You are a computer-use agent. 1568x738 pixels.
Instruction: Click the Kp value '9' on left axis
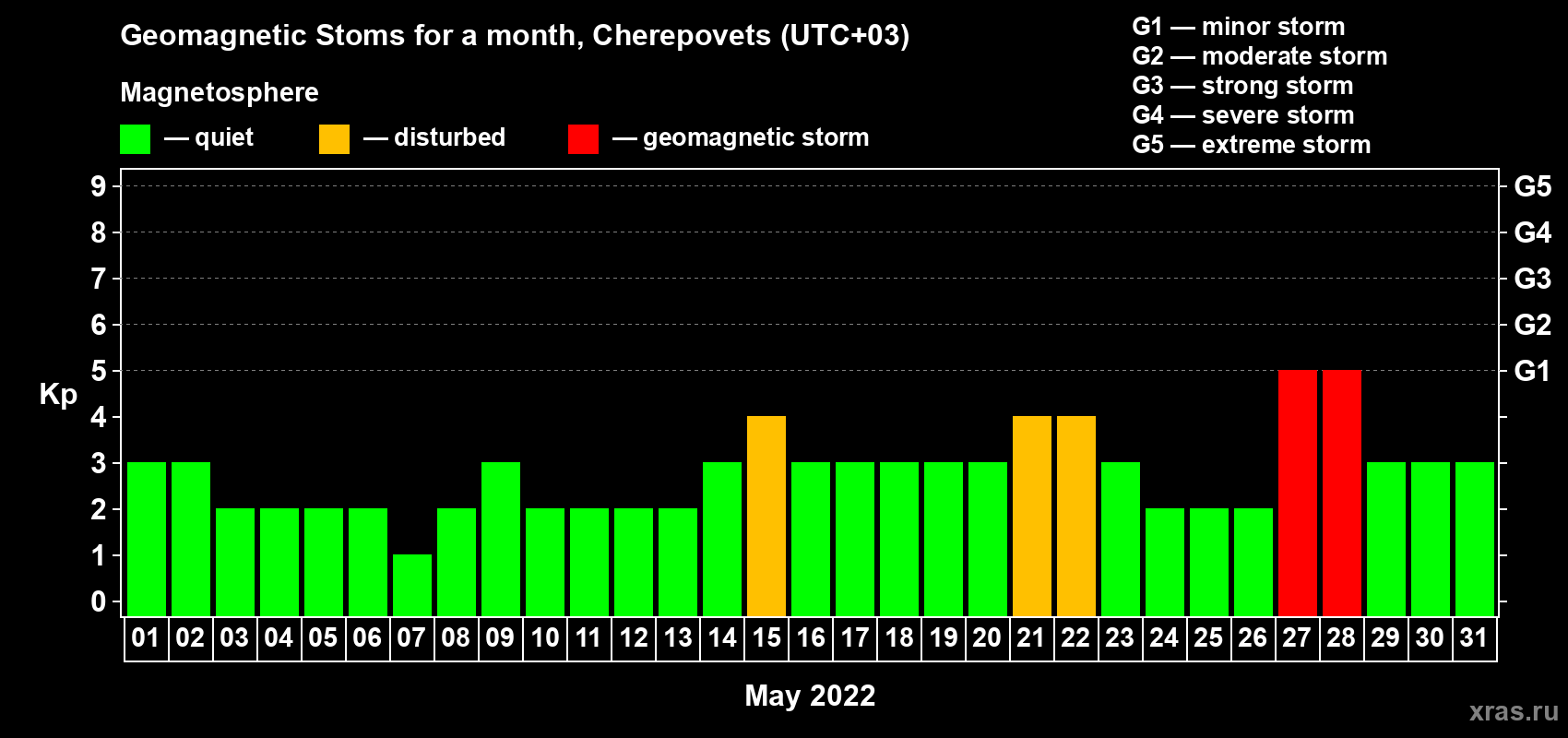click(99, 186)
